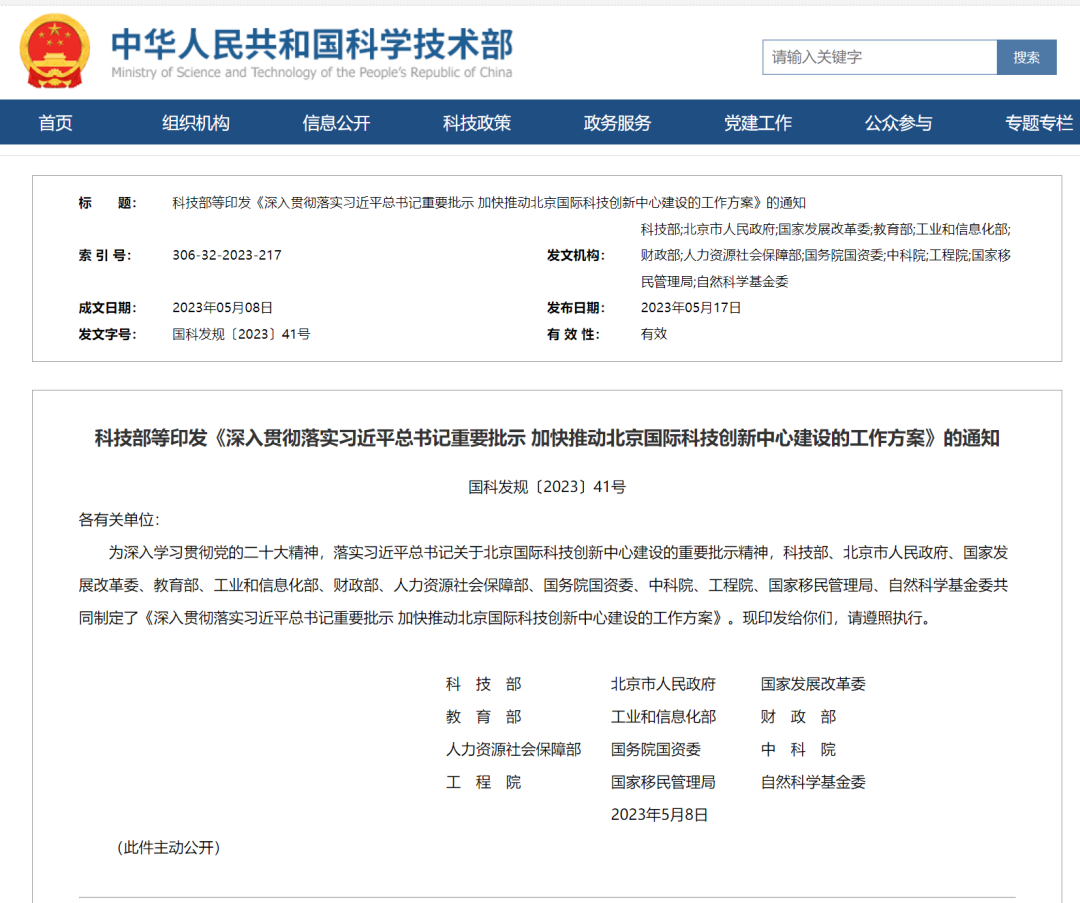The height and width of the screenshot is (903, 1080).
Task: Click the 发布日期 value 2023年05月17日
Action: [x=691, y=307]
